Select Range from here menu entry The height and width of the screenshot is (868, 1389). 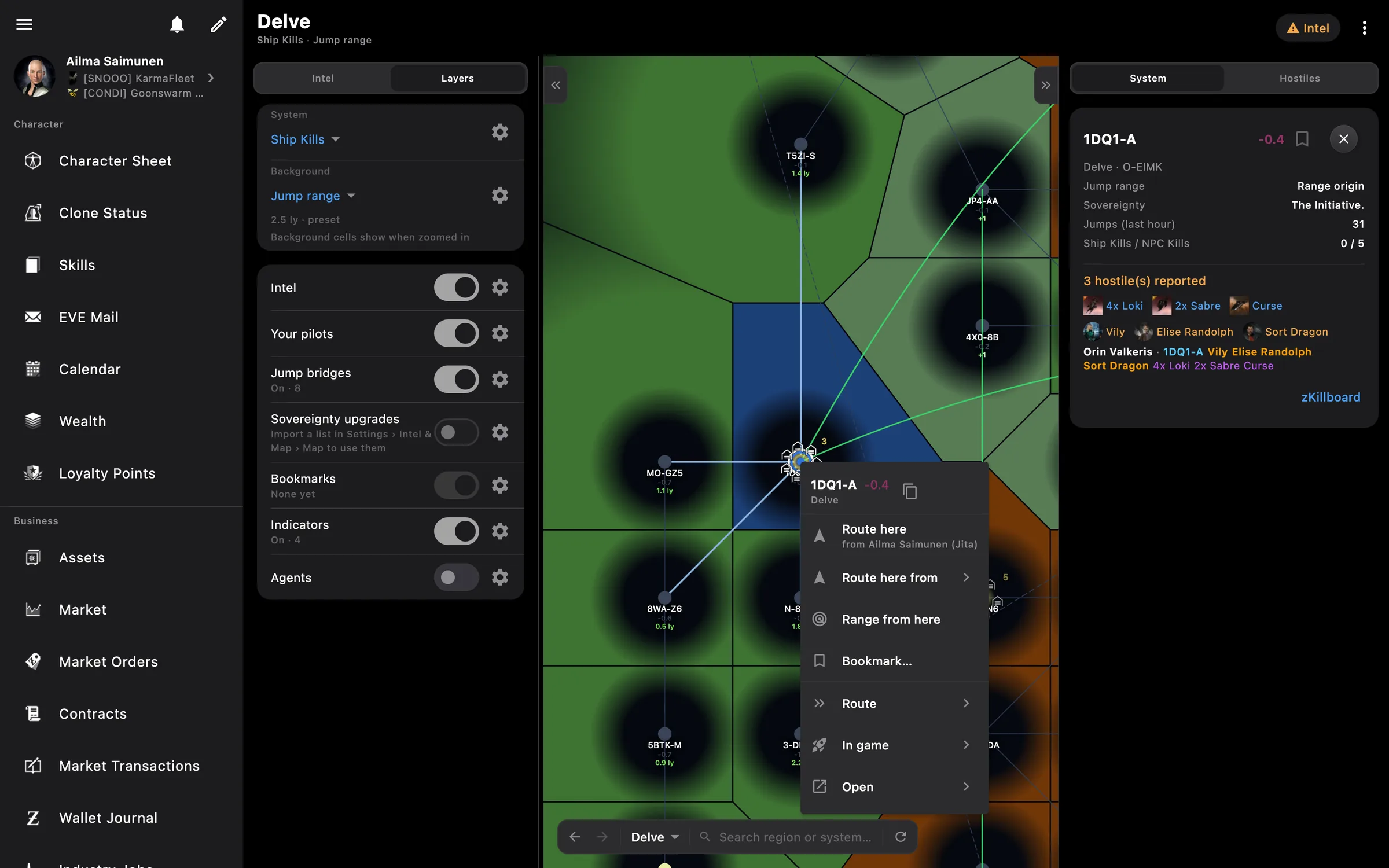[x=894, y=619]
